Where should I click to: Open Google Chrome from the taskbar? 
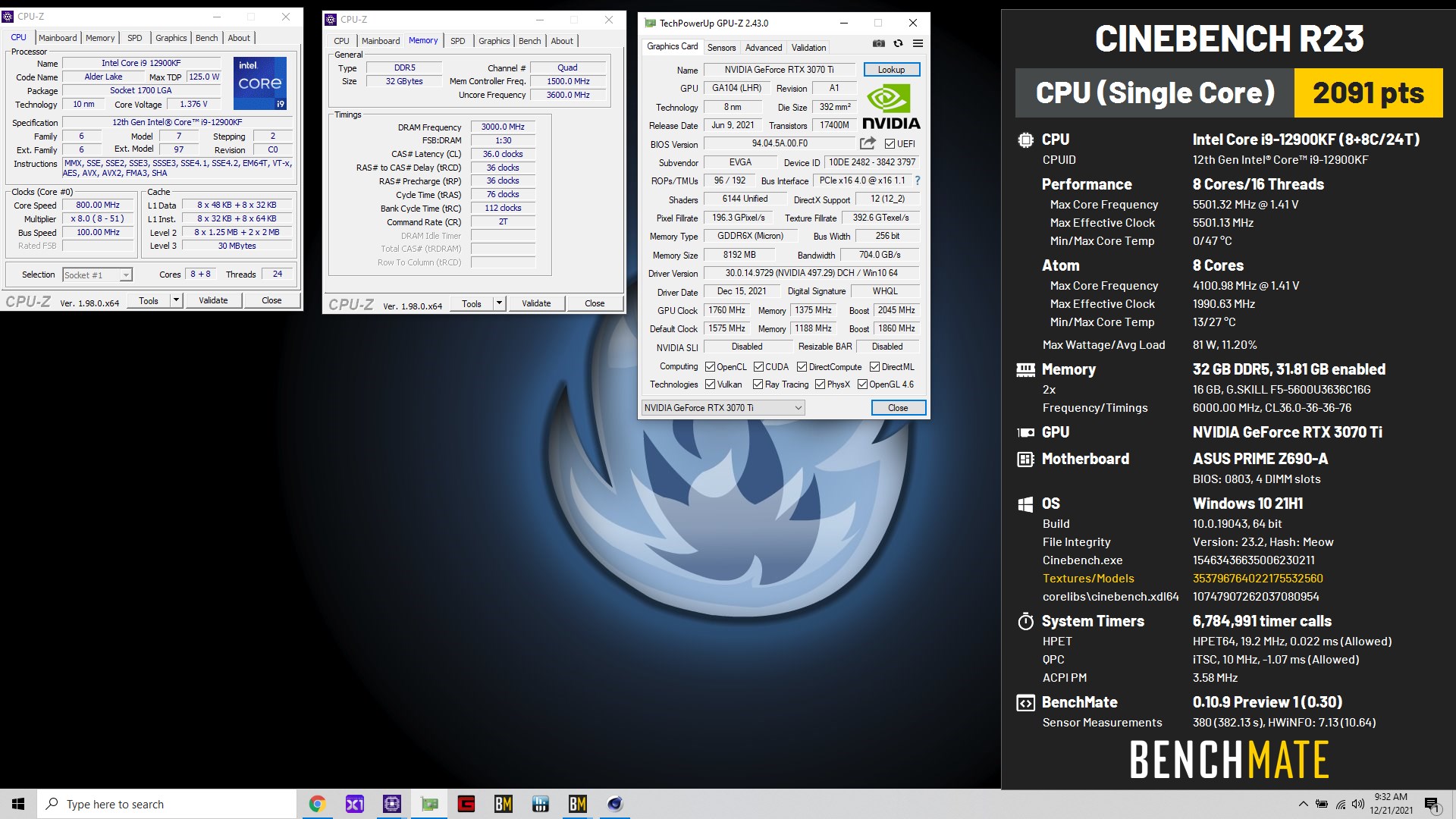point(317,804)
